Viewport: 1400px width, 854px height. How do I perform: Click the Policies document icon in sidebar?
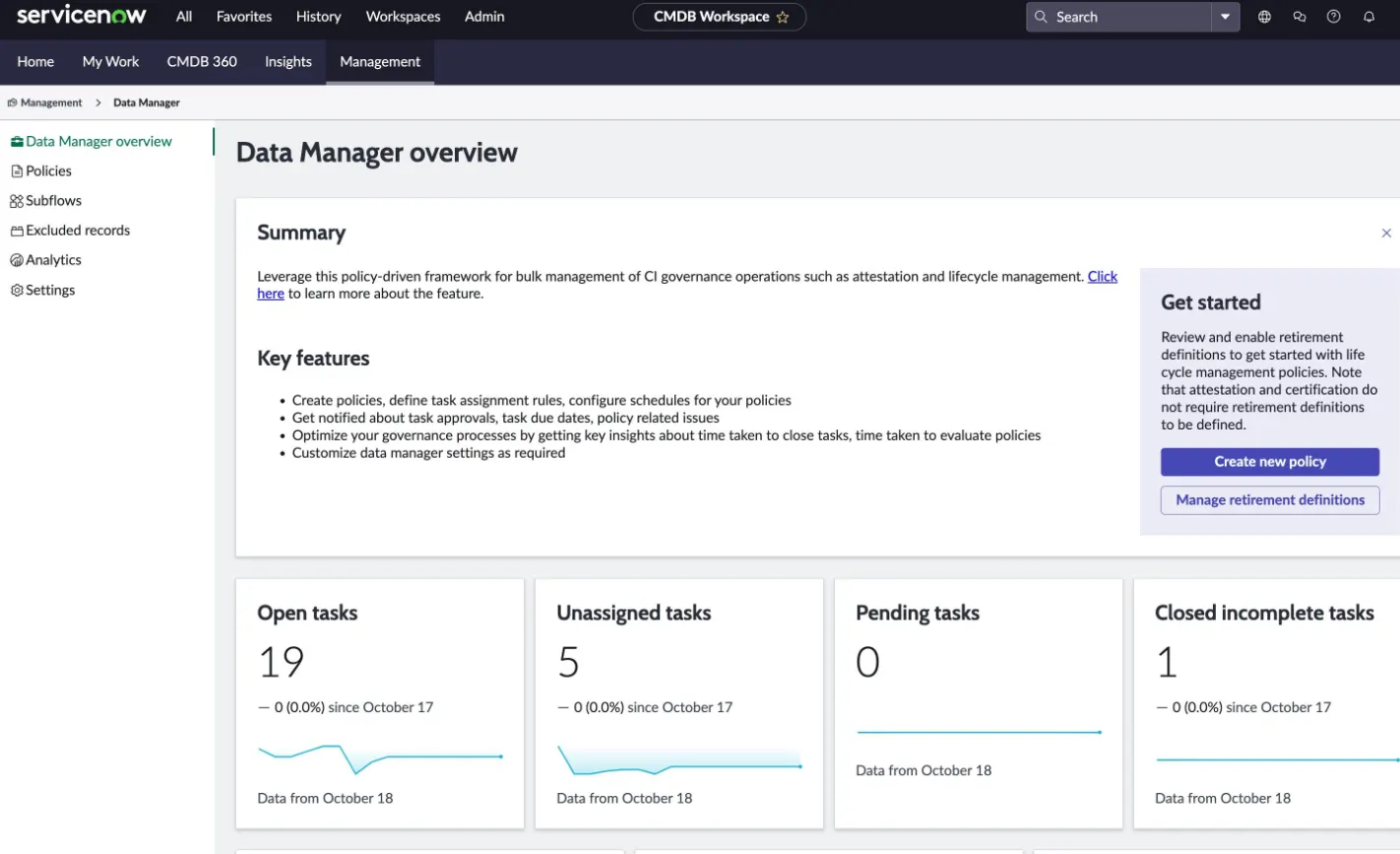(17, 171)
